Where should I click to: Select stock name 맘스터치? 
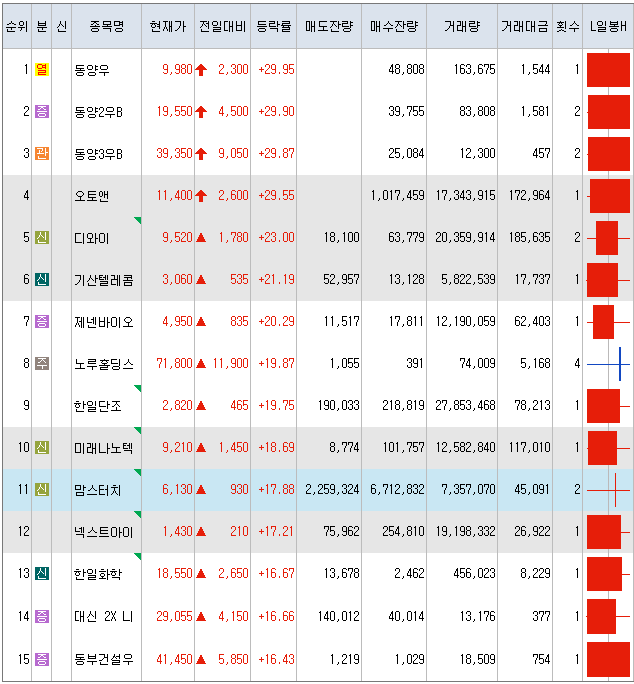[x=98, y=490]
